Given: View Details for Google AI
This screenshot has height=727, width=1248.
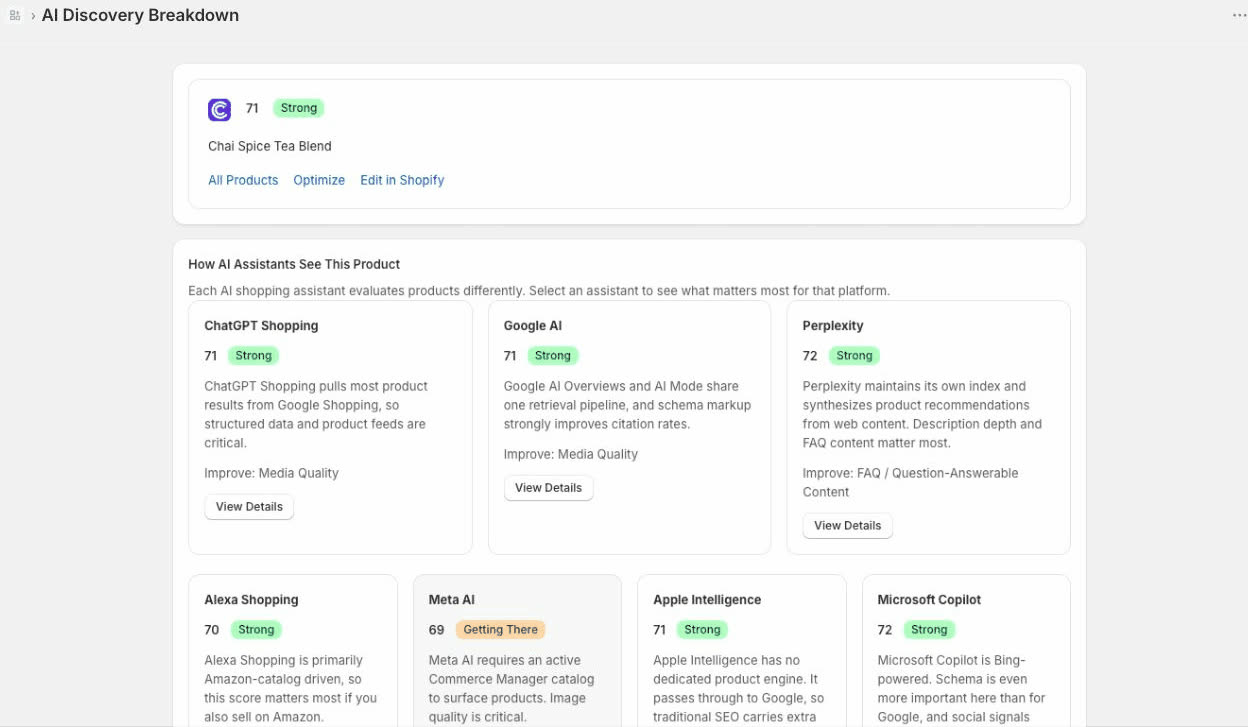Looking at the screenshot, I should point(548,488).
